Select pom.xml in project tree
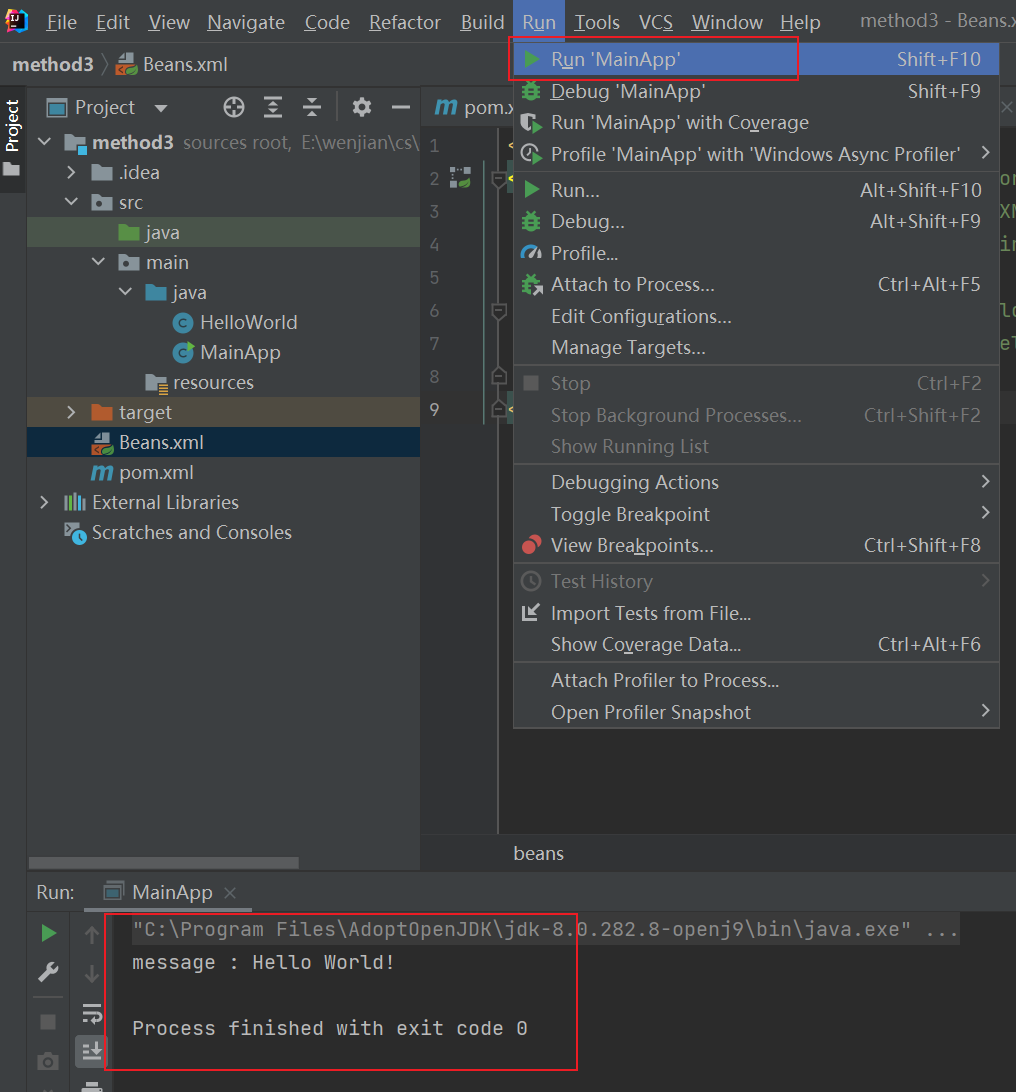The height and width of the screenshot is (1092, 1016). (156, 472)
